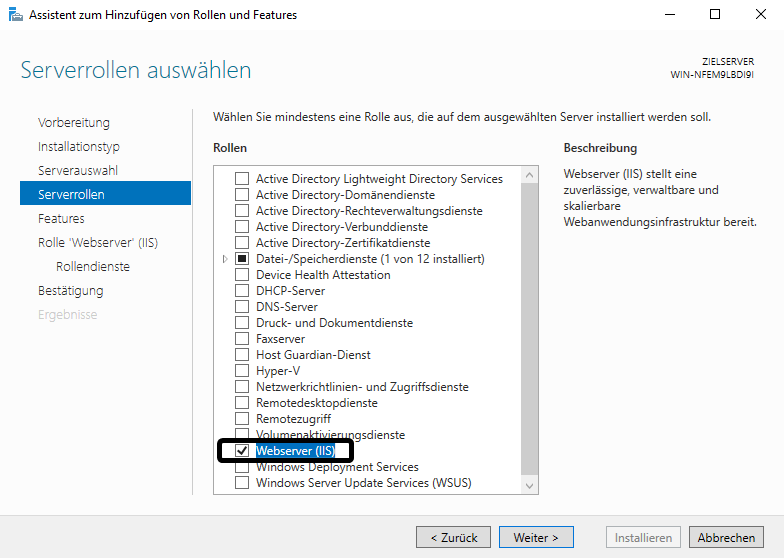Image resolution: width=784 pixels, height=558 pixels.
Task: Select the Faxserver row text
Action: [x=280, y=338]
